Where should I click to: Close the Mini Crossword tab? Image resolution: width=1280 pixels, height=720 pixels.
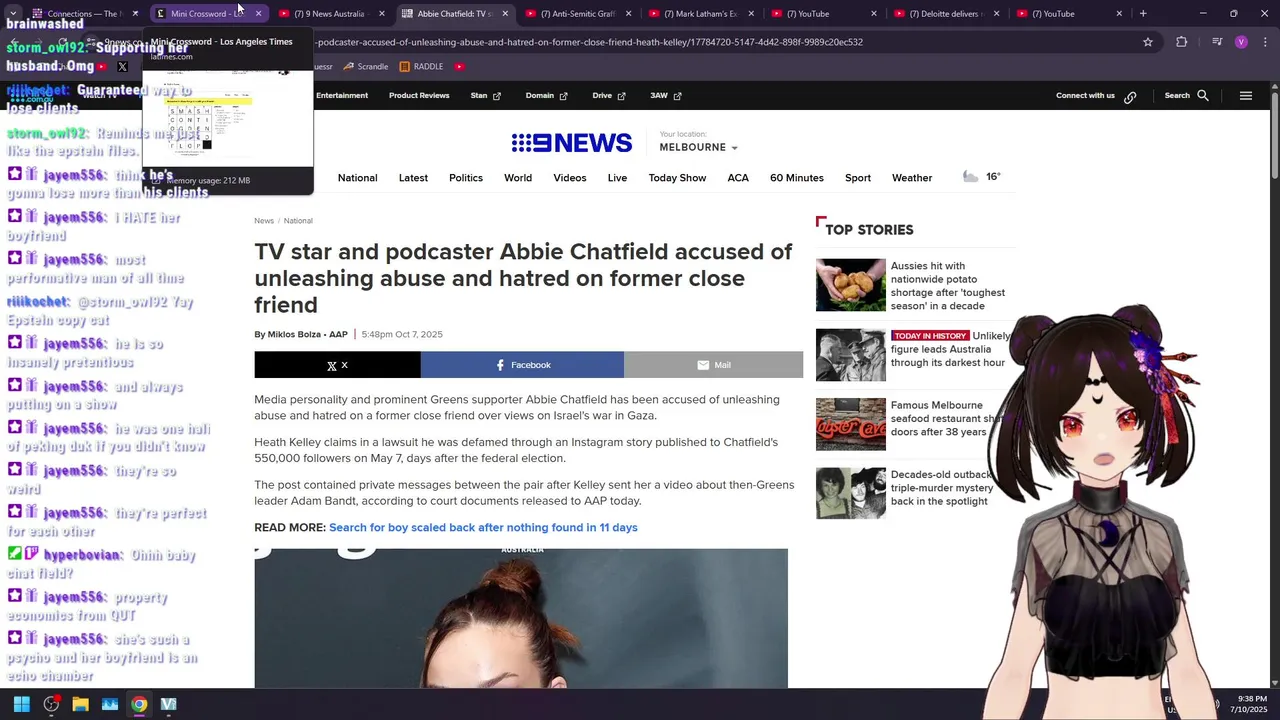click(x=258, y=14)
